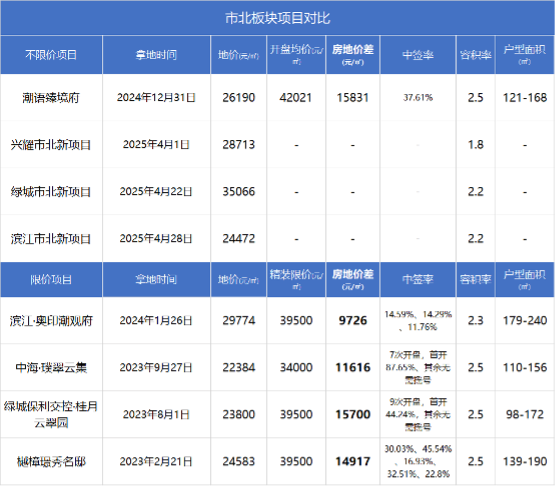The image size is (556, 486).
Task: Select the land price 24583 cell
Action: pos(239,461)
